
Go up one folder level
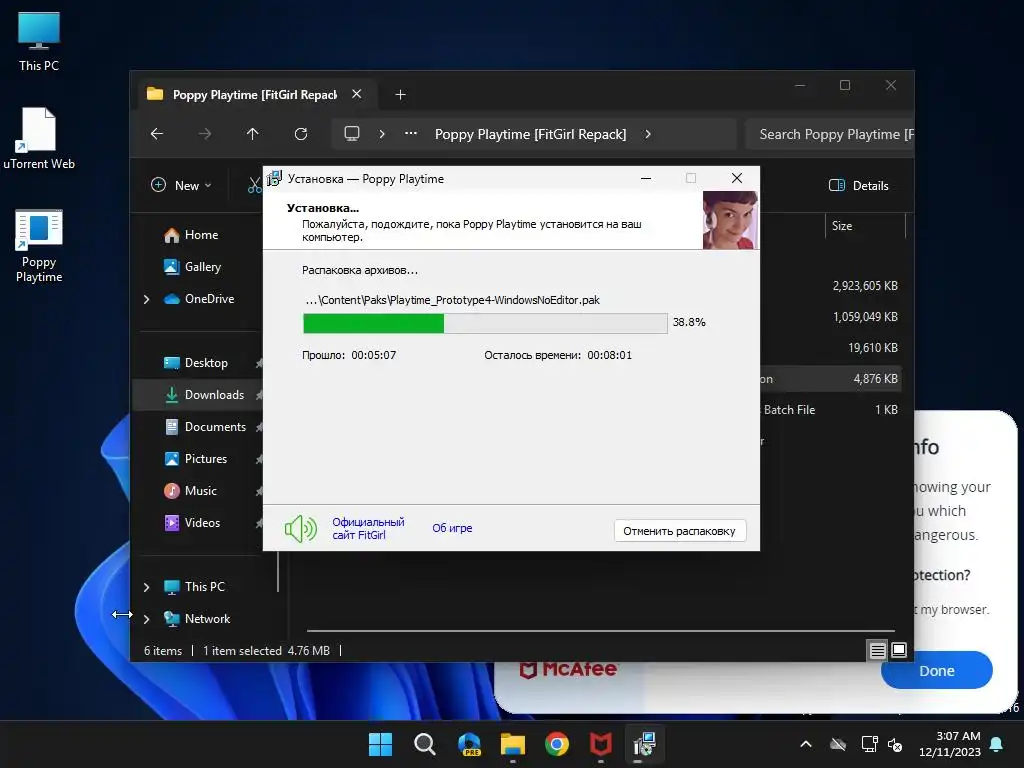click(253, 134)
